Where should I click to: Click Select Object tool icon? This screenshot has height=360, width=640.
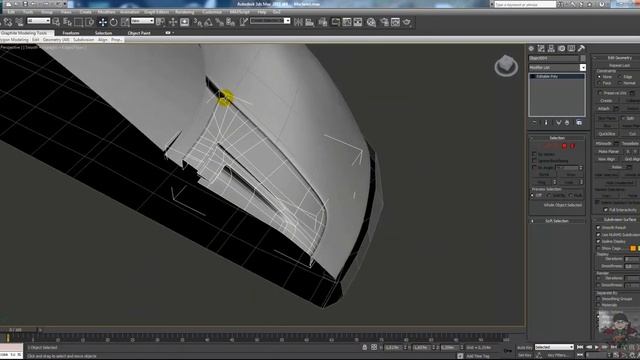(56, 22)
